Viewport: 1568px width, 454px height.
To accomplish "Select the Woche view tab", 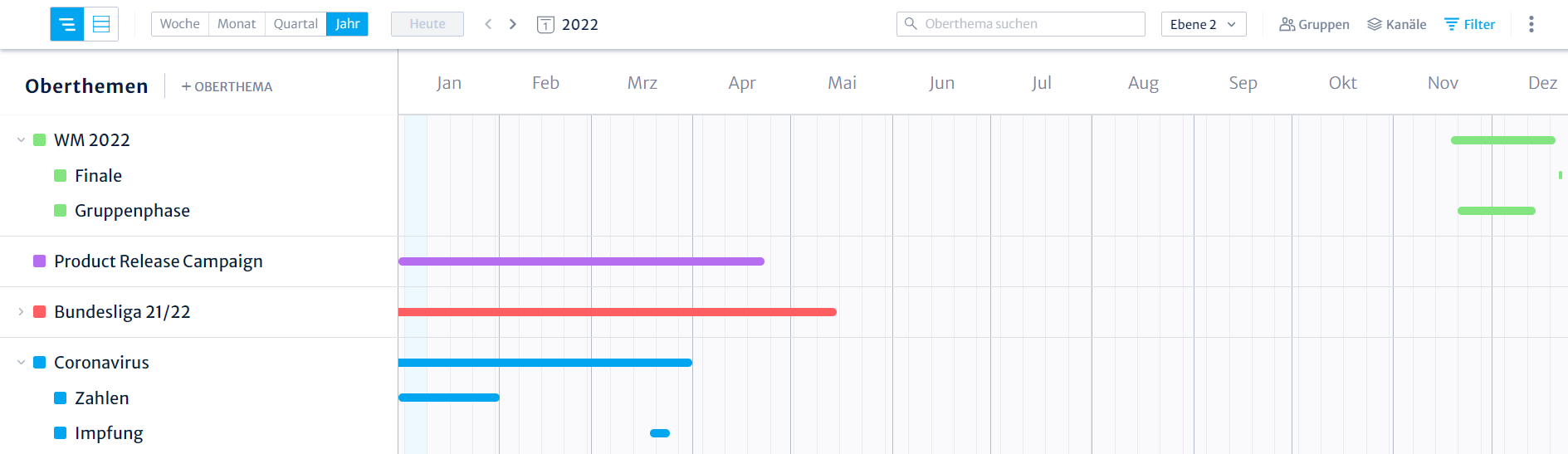I will tap(180, 24).
